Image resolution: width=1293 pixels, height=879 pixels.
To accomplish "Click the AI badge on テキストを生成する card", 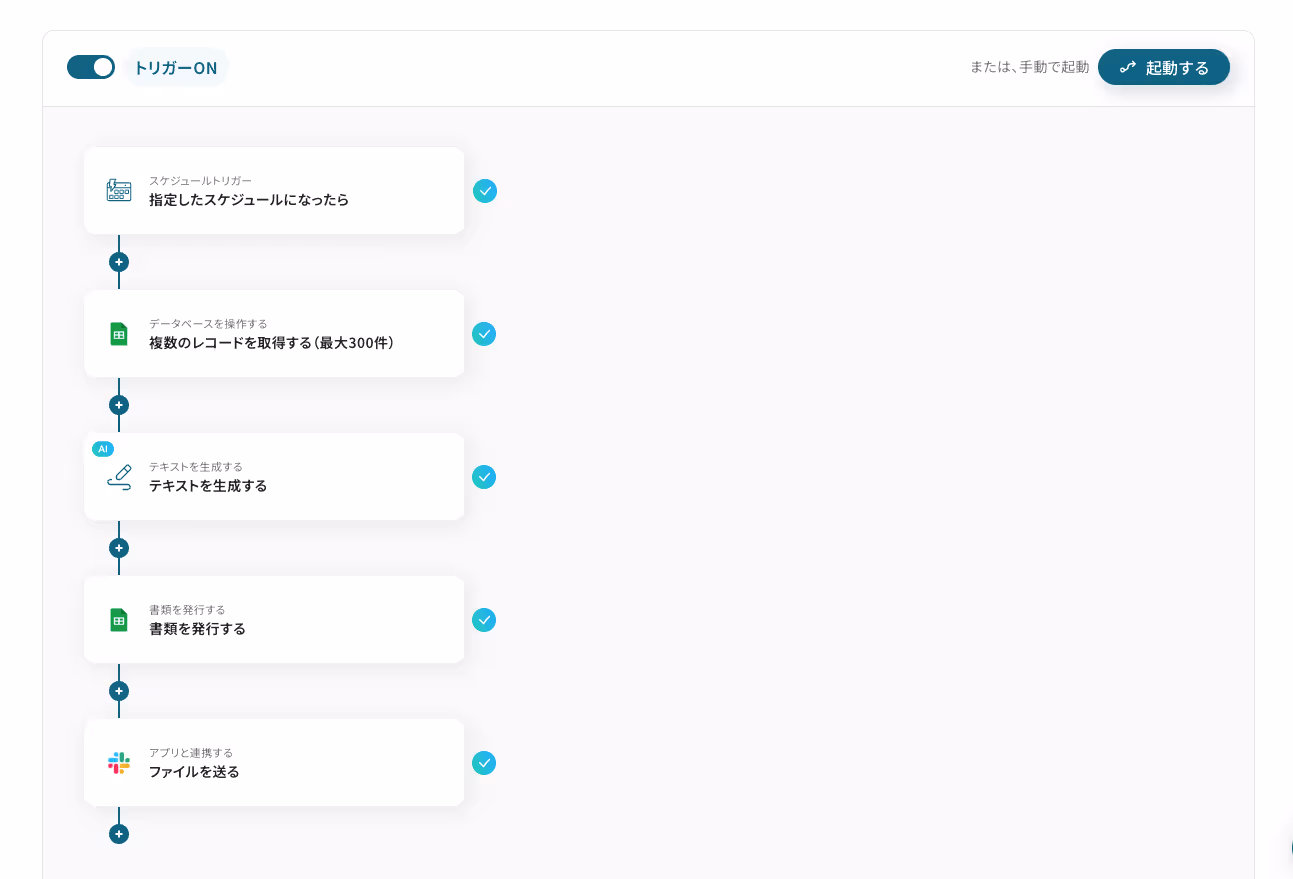I will [x=103, y=449].
